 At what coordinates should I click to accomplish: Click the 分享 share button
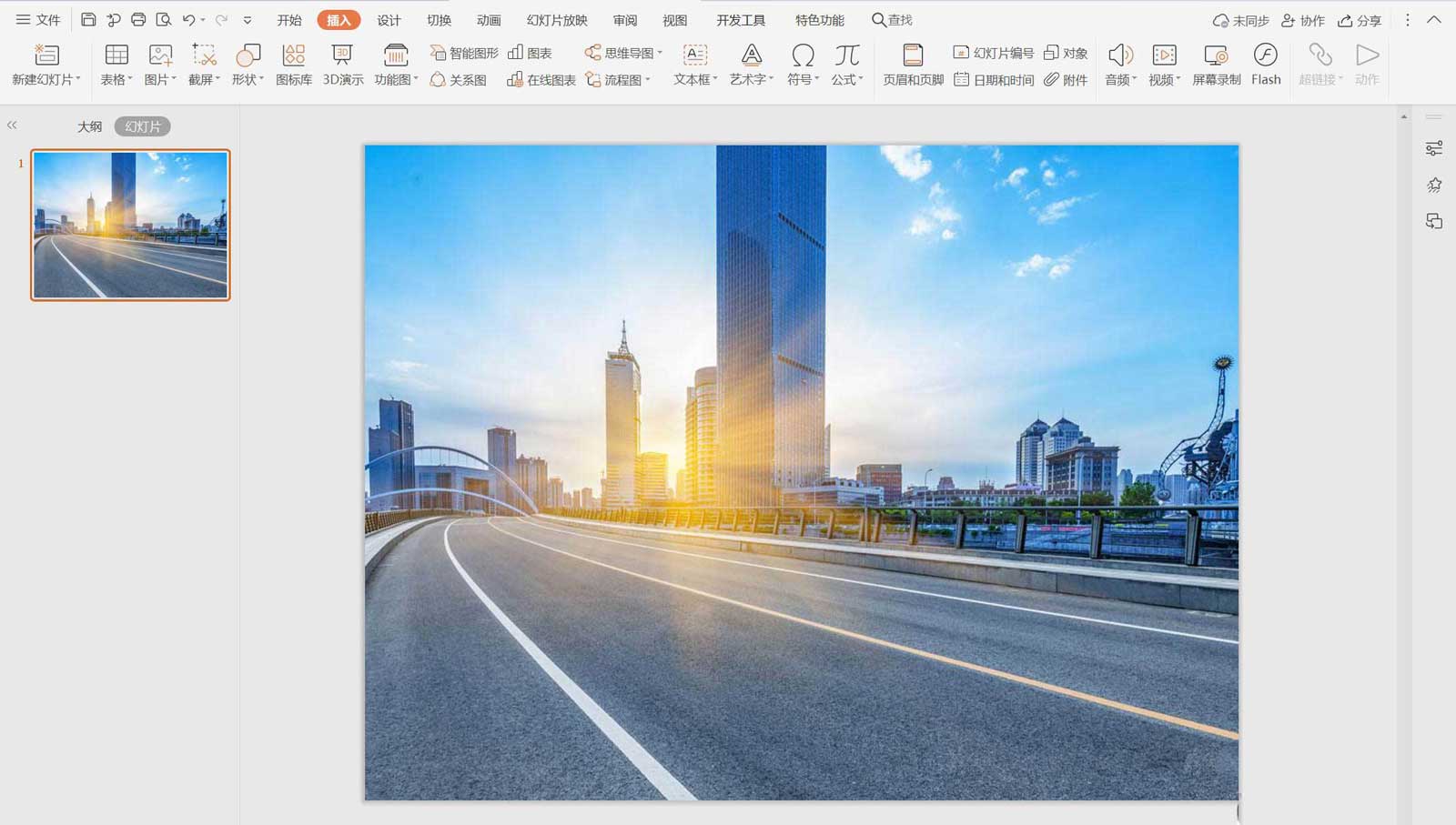1360,20
